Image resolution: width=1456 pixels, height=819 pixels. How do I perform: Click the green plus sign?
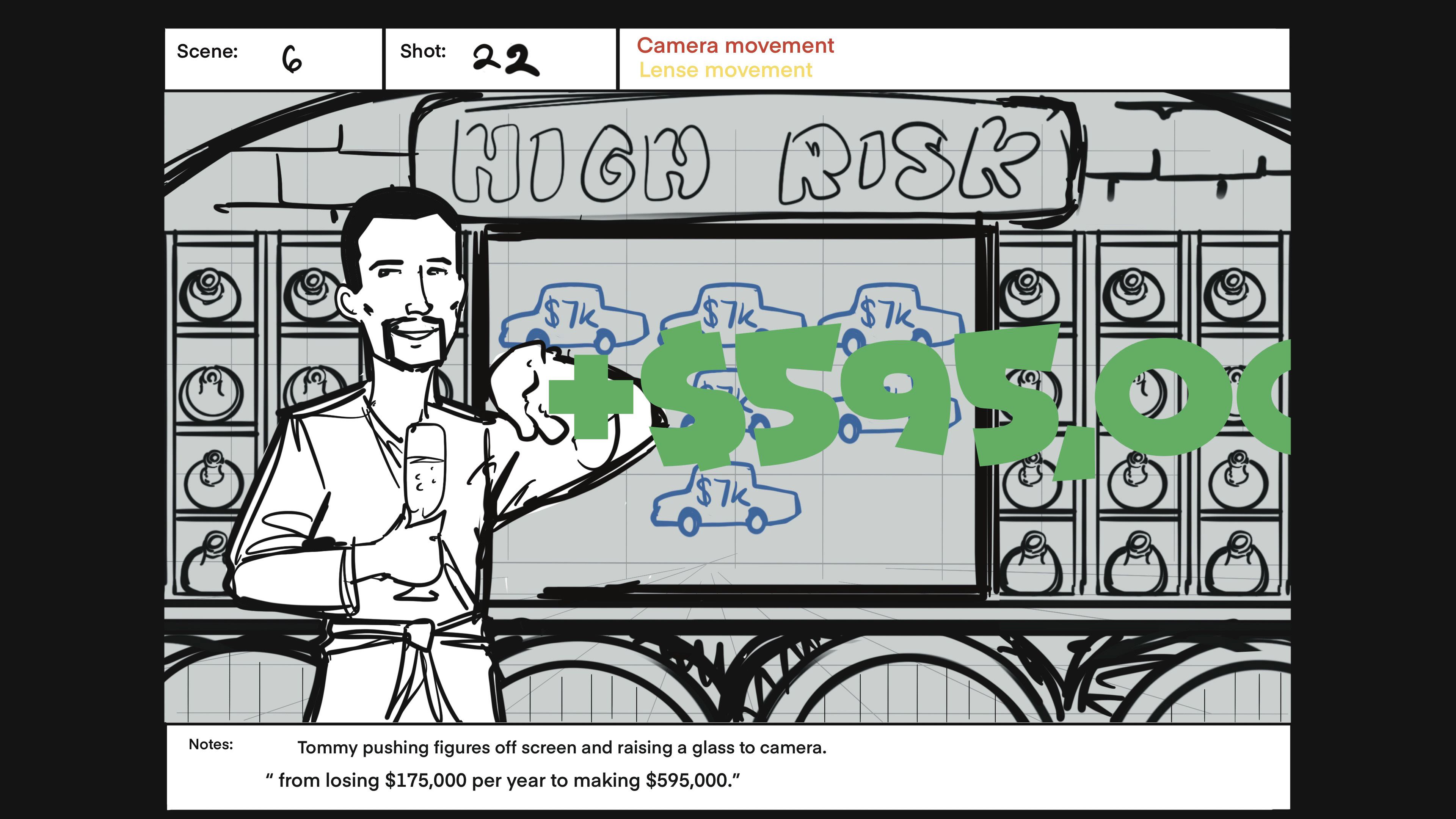click(591, 397)
